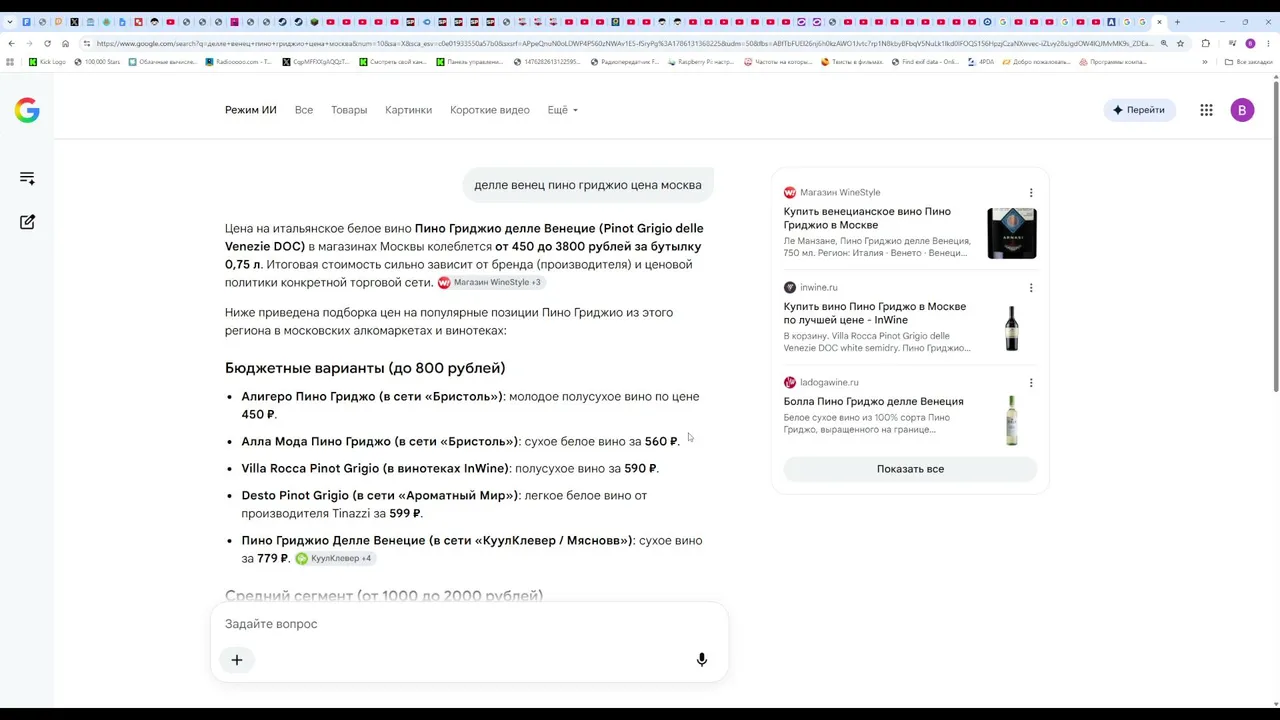Click the heading Бюджетные варианты (до 800 рублей)
This screenshot has width=1280, height=720.
coord(365,368)
